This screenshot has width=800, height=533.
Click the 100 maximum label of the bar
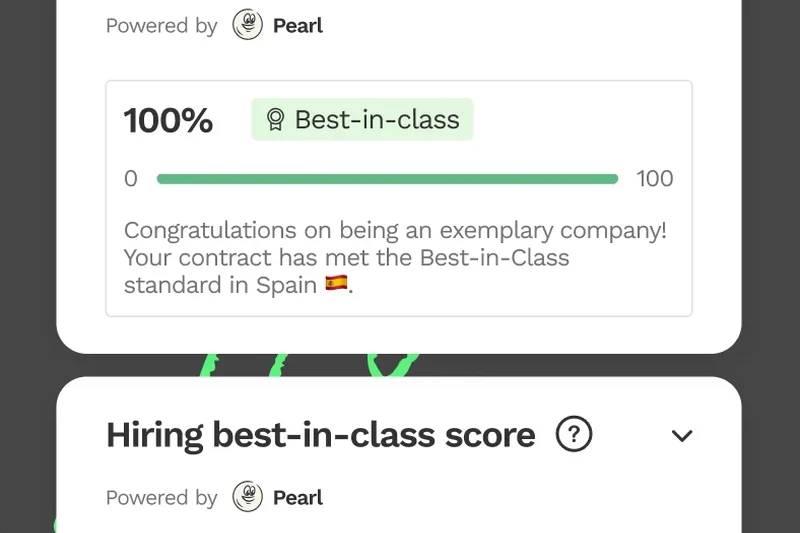click(x=655, y=179)
